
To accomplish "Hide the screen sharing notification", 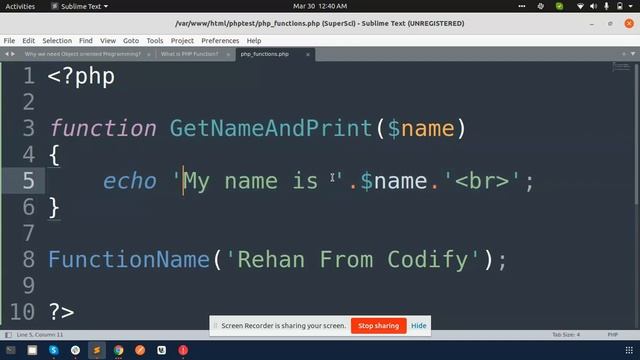I will pos(418,326).
